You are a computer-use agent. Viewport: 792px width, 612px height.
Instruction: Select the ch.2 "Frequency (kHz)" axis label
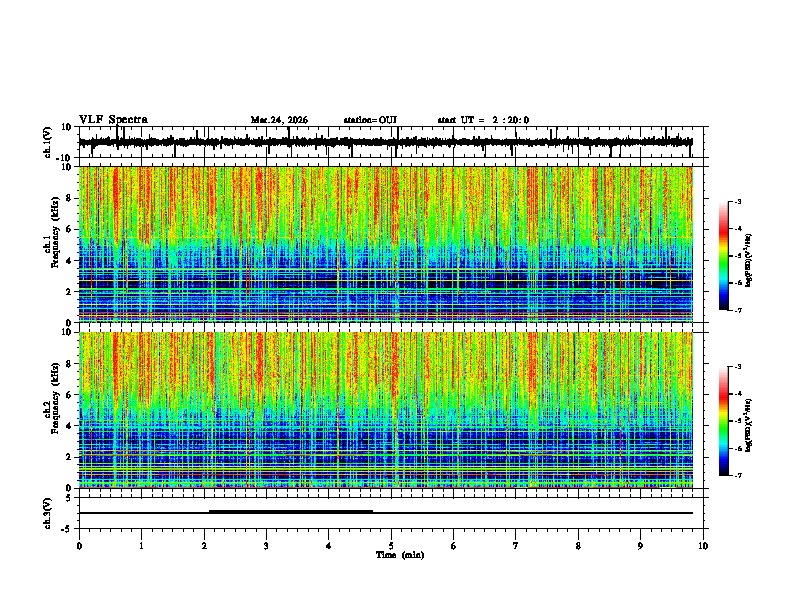coord(55,397)
